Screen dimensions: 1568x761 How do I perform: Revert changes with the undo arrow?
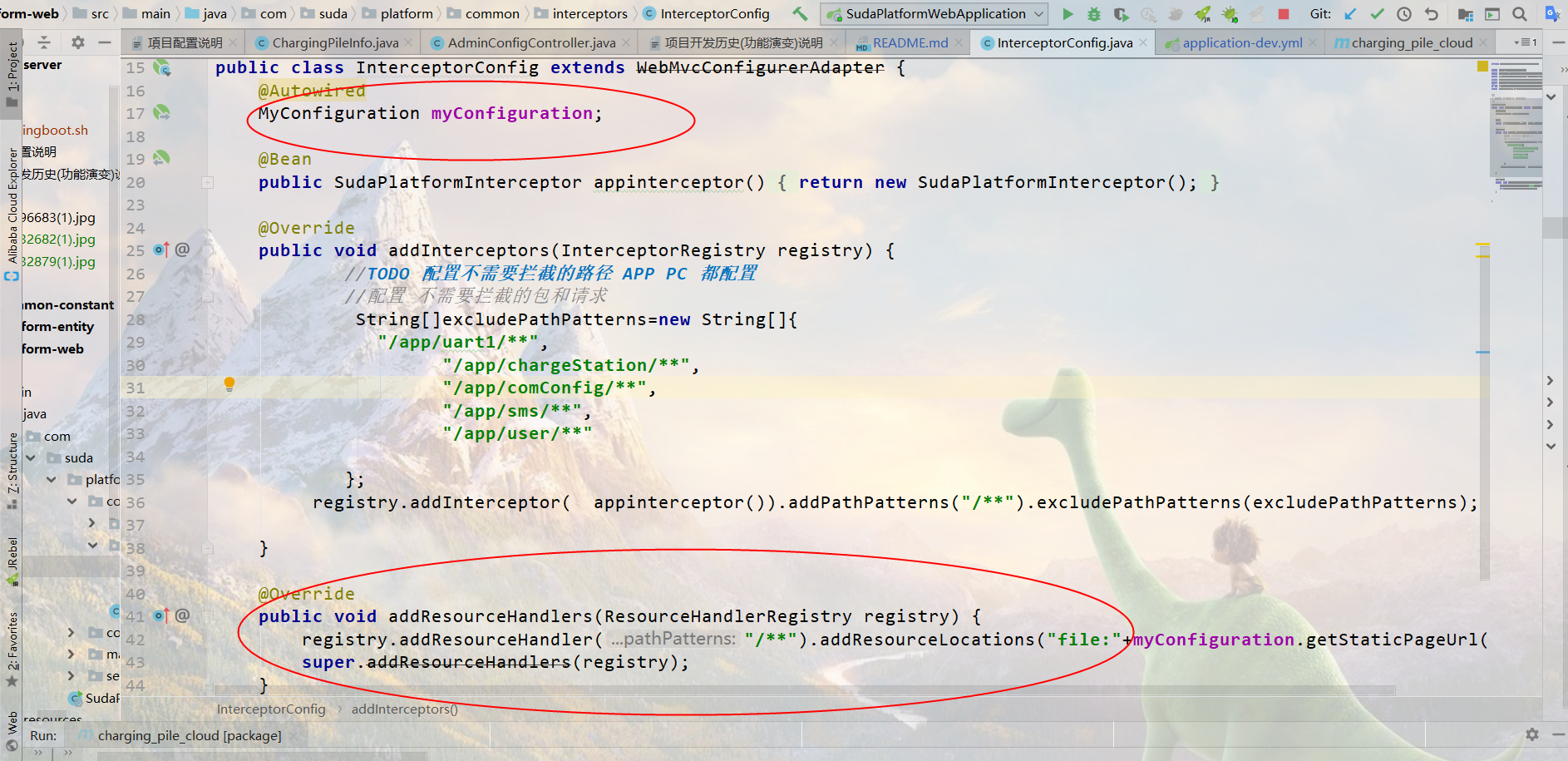pyautogui.click(x=1431, y=14)
